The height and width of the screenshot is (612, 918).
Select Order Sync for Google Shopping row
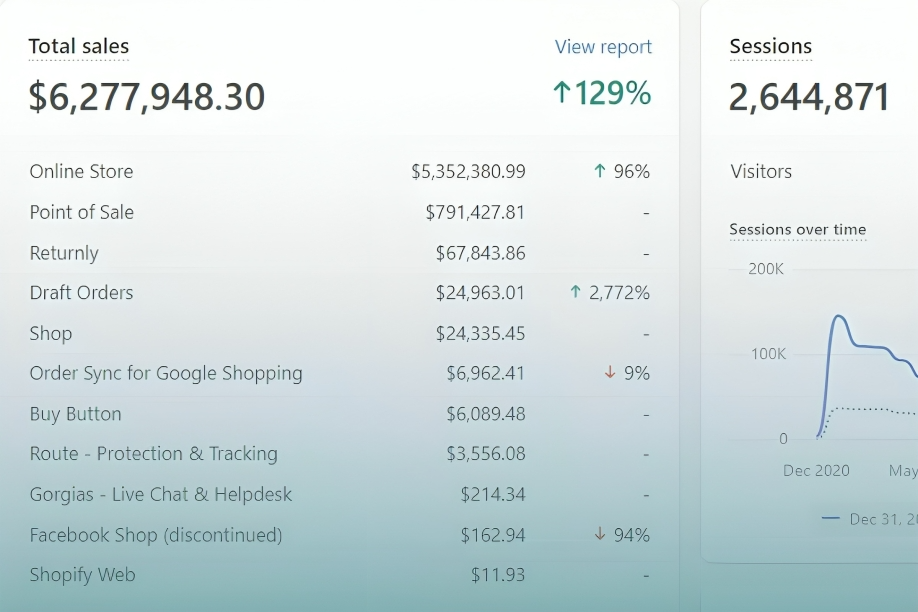166,373
